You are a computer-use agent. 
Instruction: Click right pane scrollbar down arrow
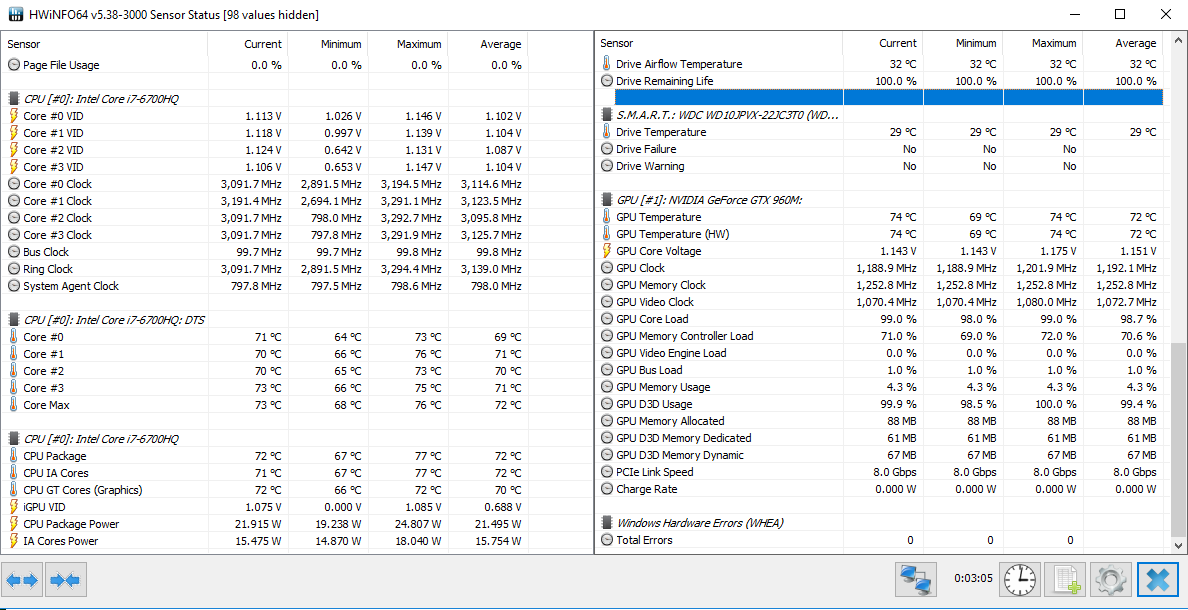tap(1179, 544)
